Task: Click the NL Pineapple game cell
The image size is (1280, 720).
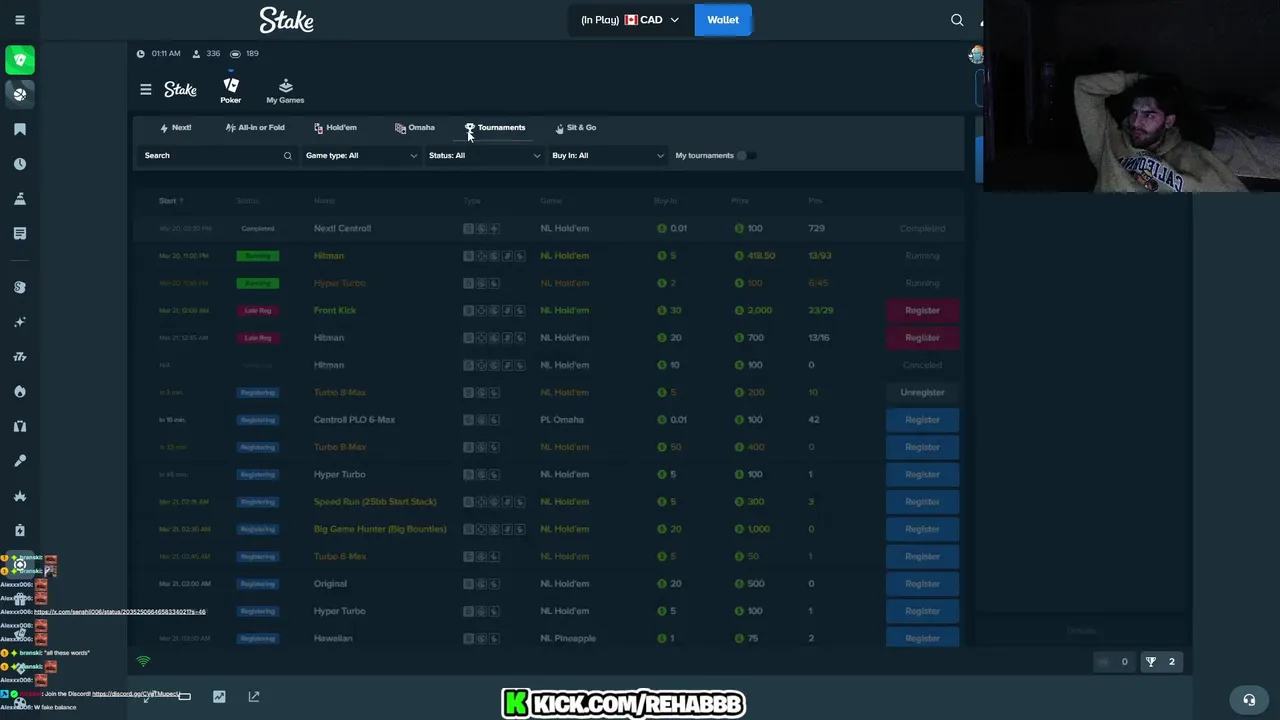Action: pos(568,638)
